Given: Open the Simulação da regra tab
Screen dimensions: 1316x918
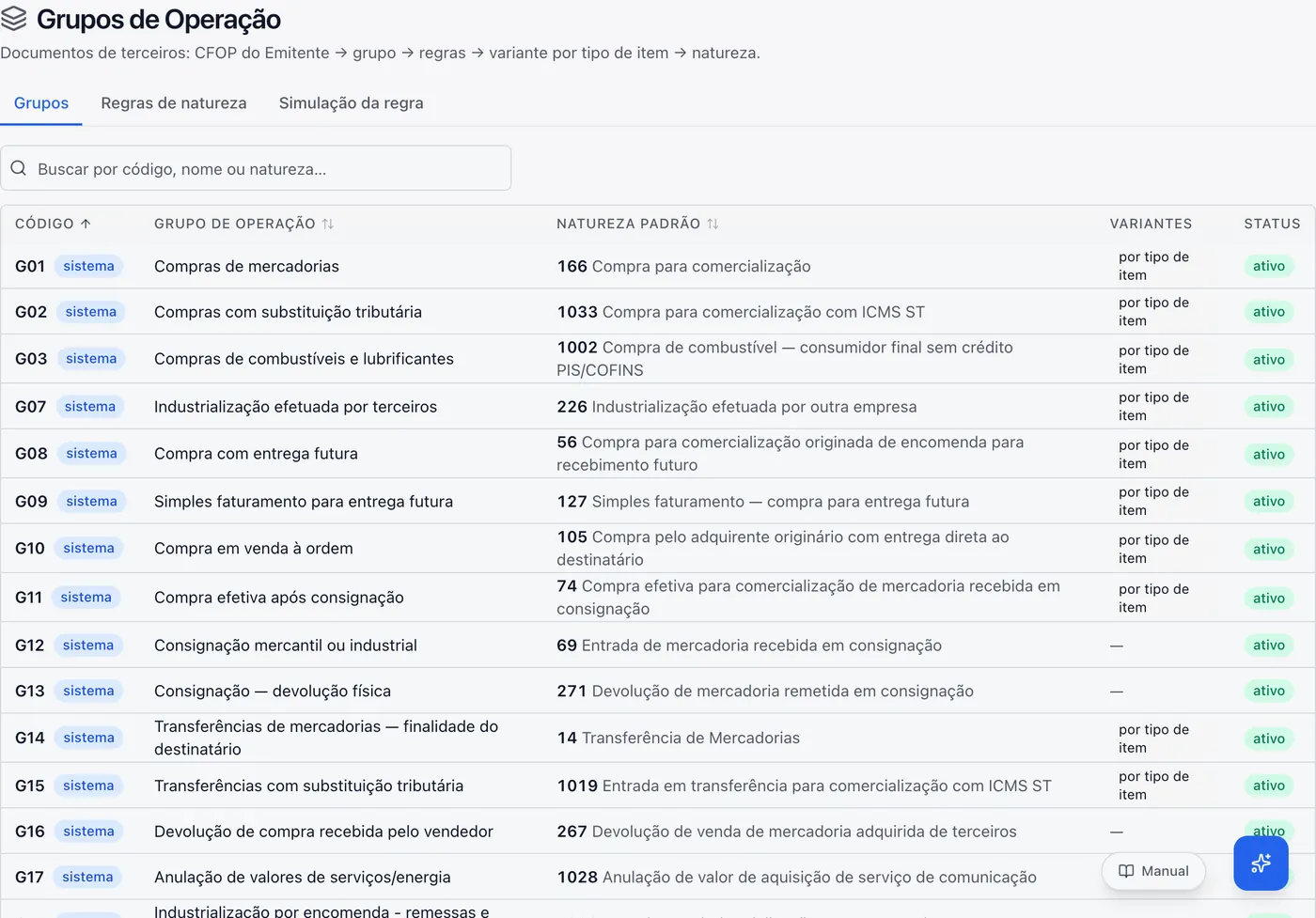Looking at the screenshot, I should point(352,103).
